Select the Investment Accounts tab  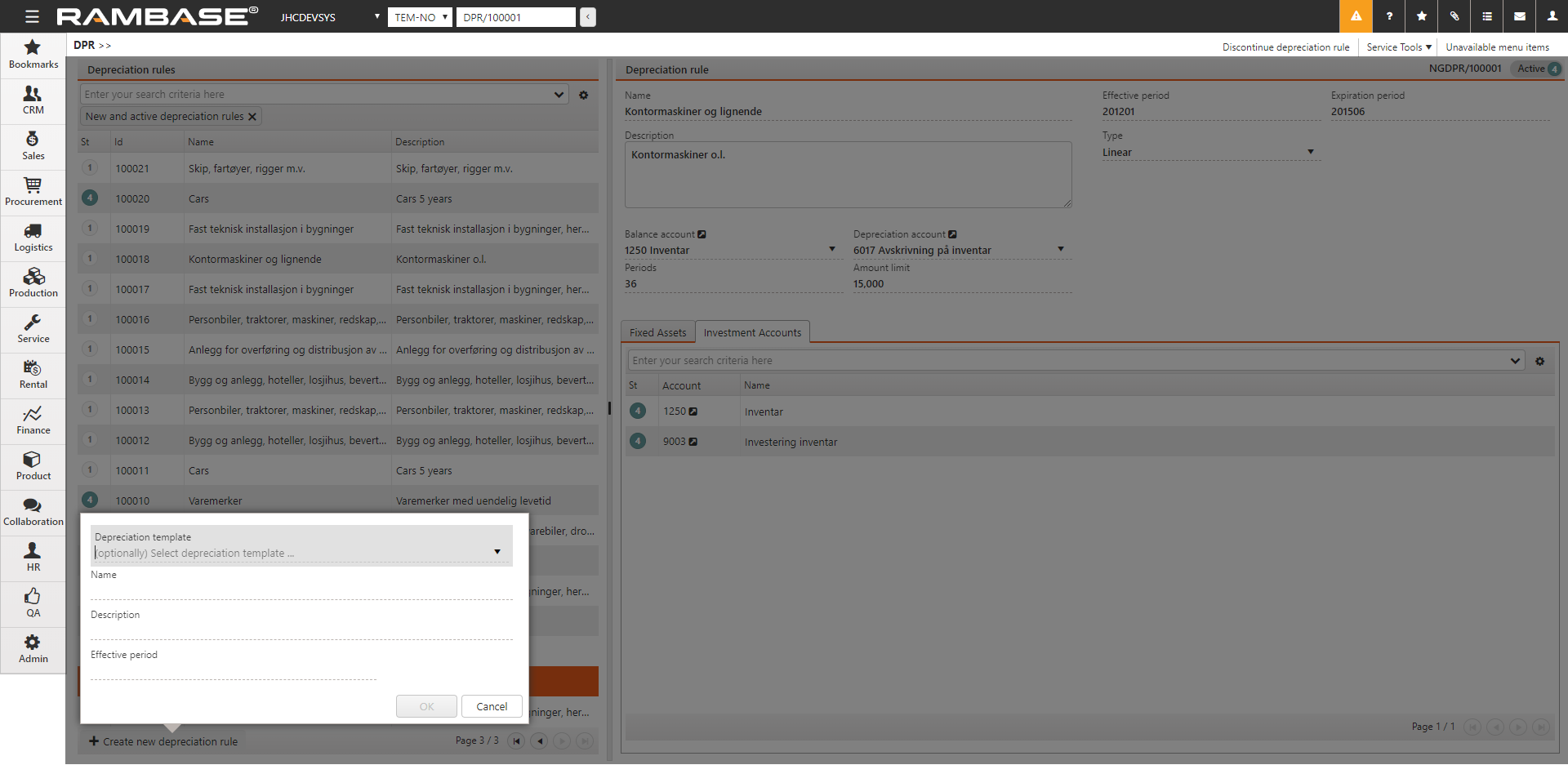click(x=752, y=332)
